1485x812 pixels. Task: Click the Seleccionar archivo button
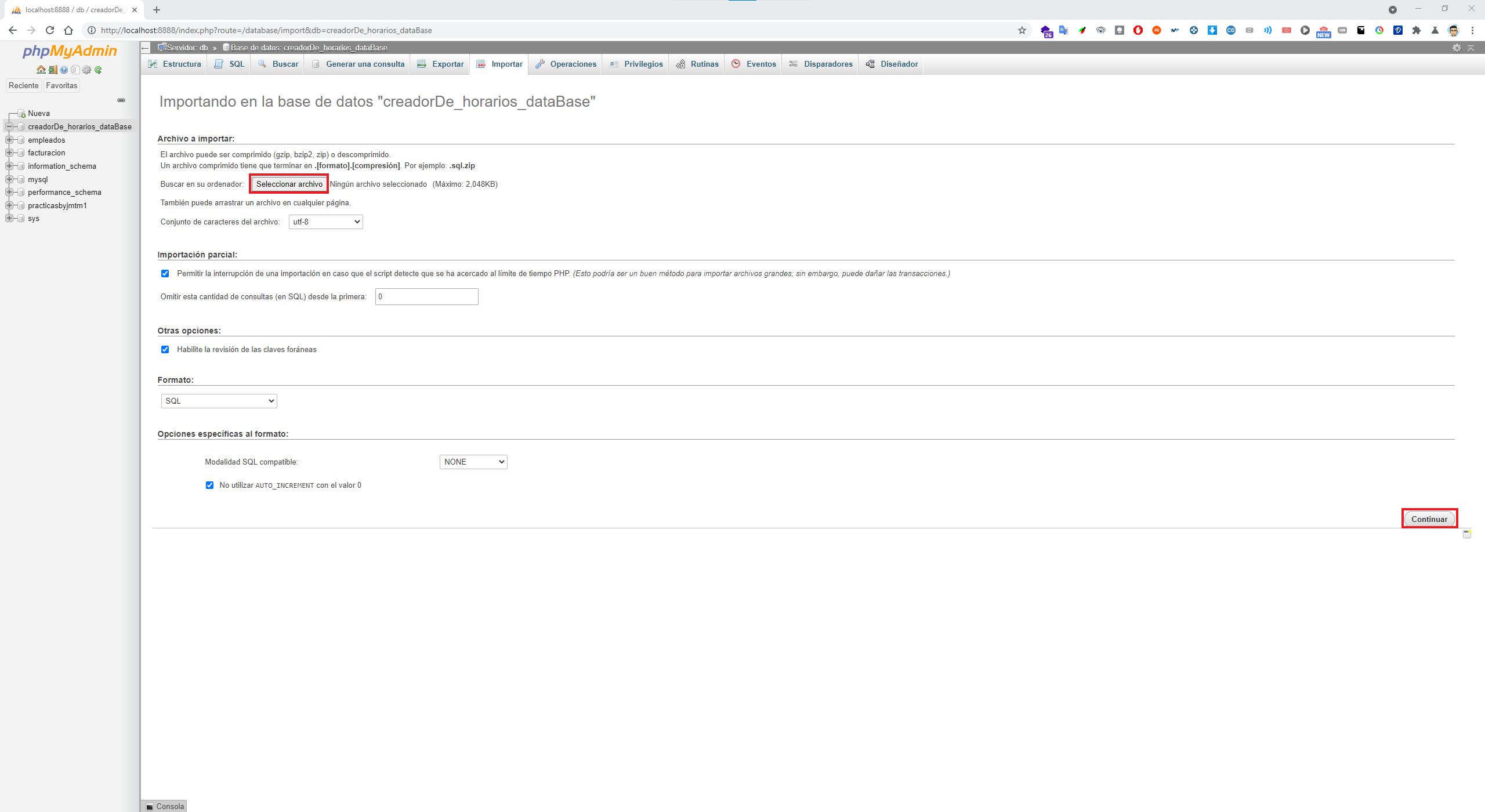click(x=289, y=184)
